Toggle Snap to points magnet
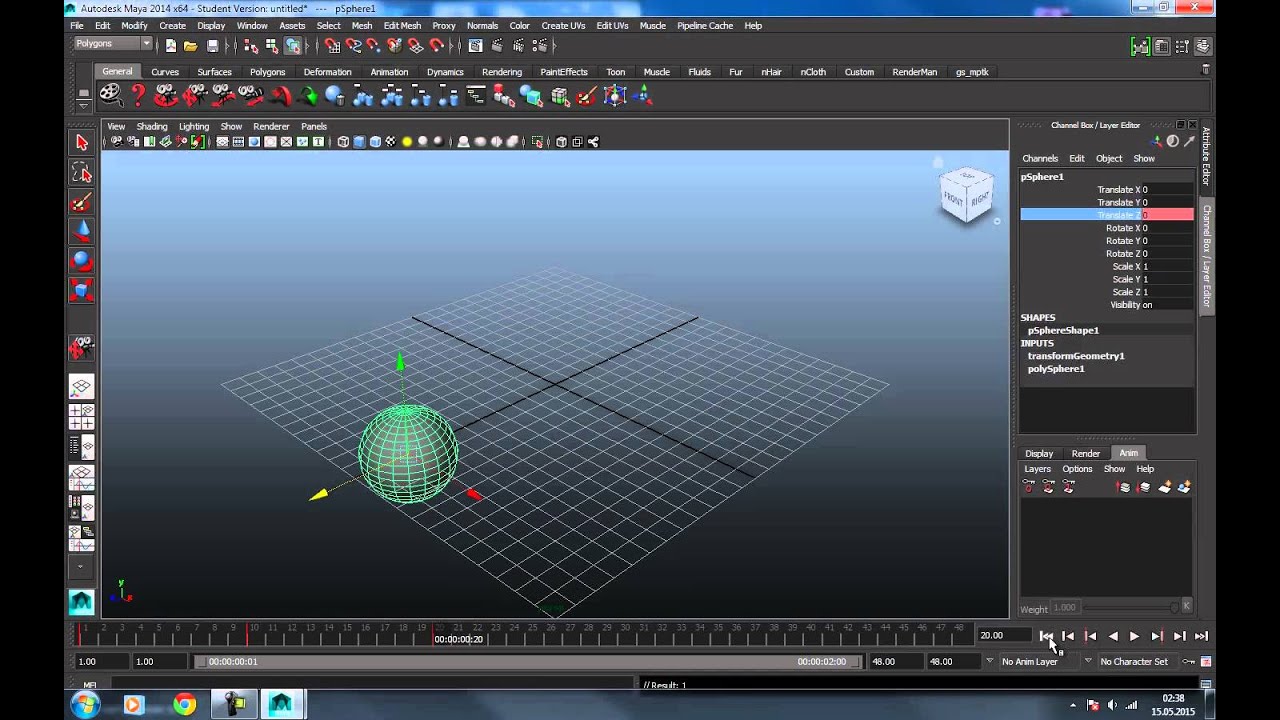Image resolution: width=1280 pixels, height=720 pixels. tap(373, 45)
